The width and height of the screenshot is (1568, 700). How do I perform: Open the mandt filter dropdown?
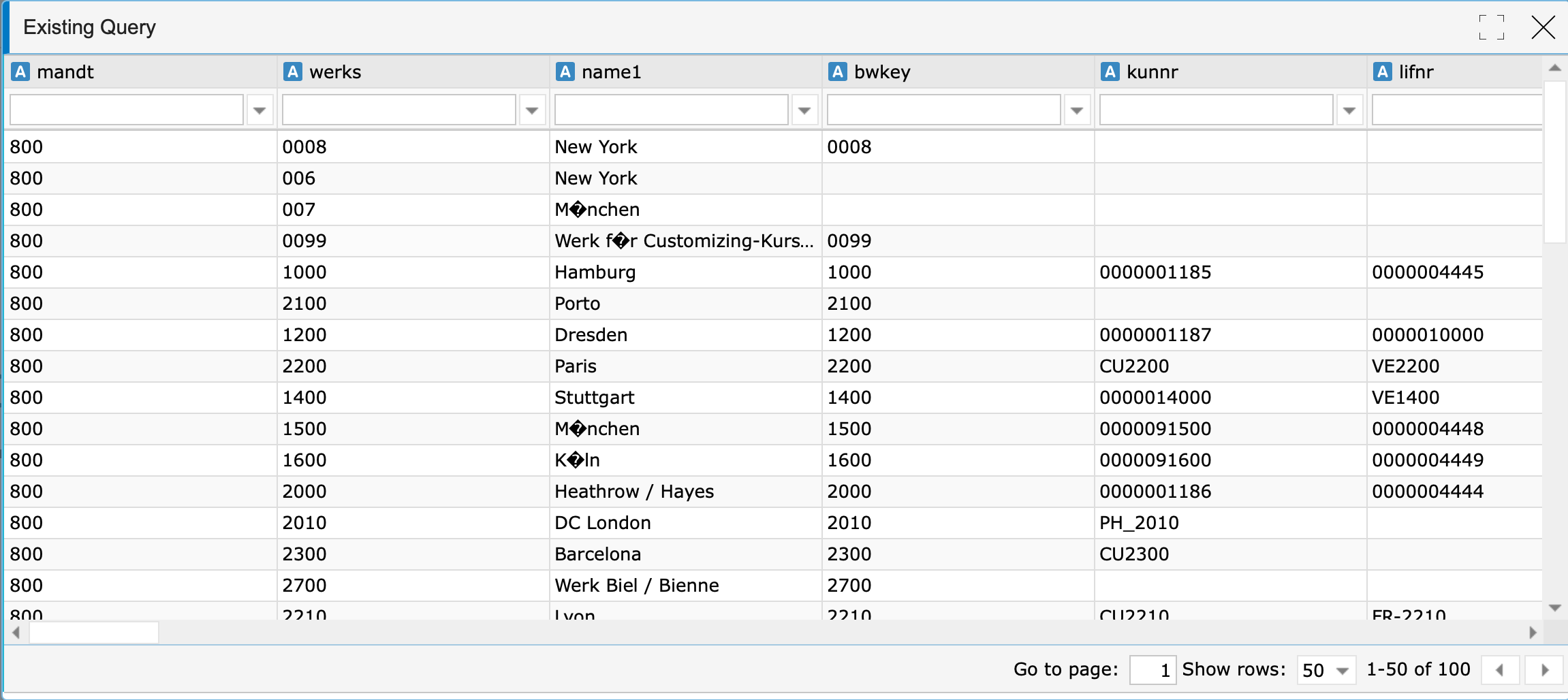260,110
